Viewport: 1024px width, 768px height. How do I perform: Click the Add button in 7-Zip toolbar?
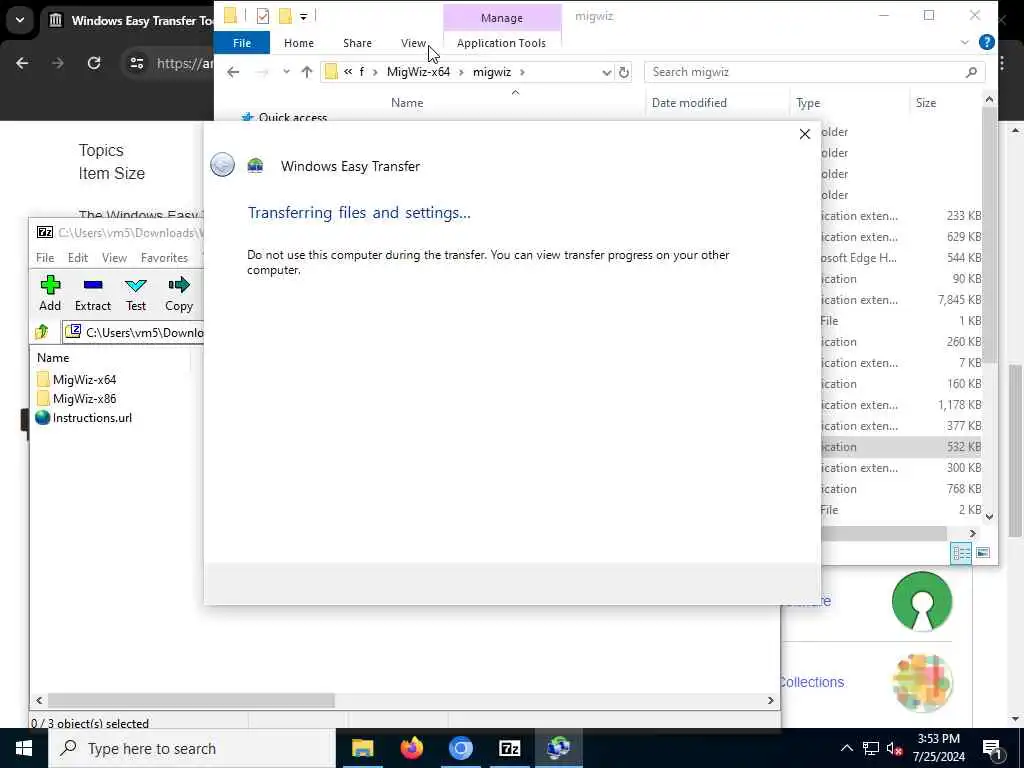(50, 293)
